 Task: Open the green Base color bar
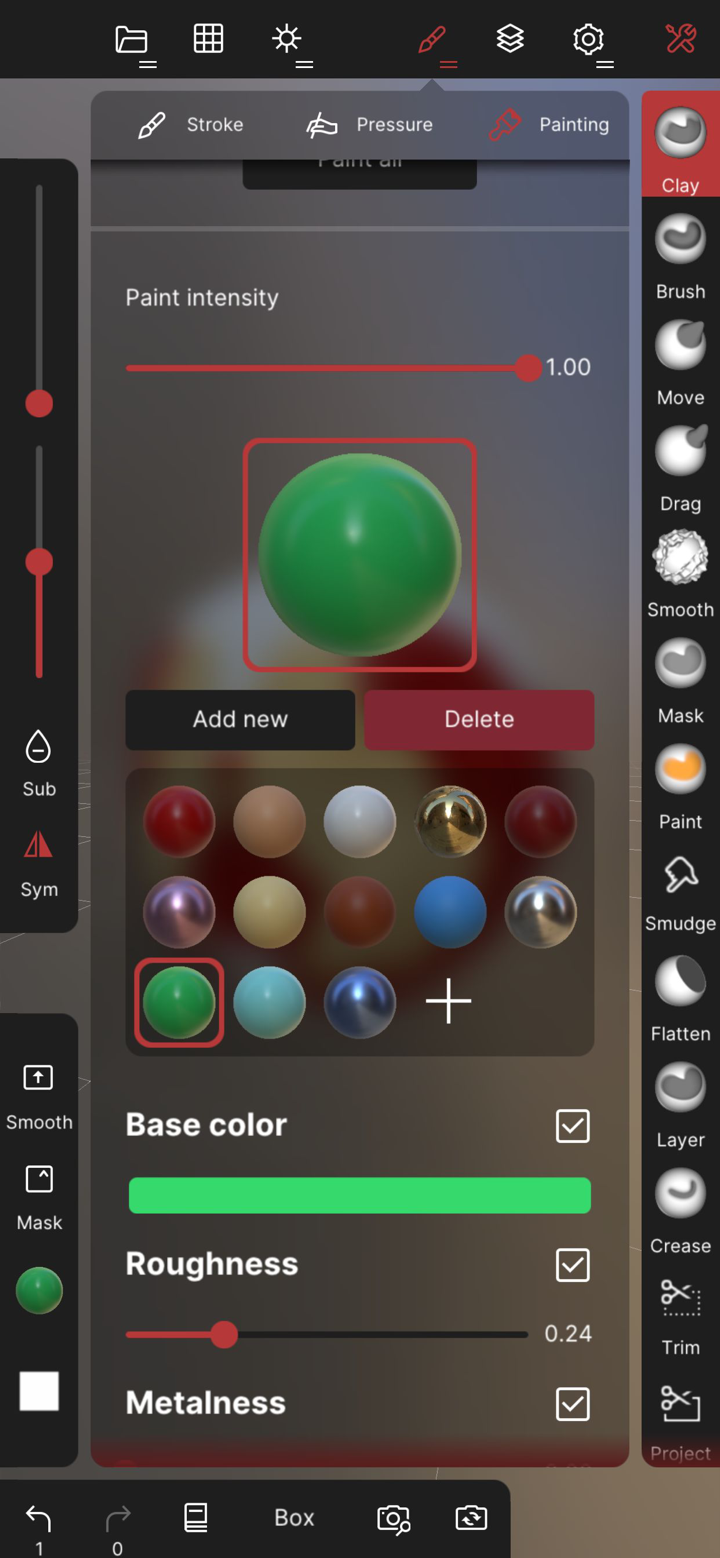click(x=360, y=1195)
